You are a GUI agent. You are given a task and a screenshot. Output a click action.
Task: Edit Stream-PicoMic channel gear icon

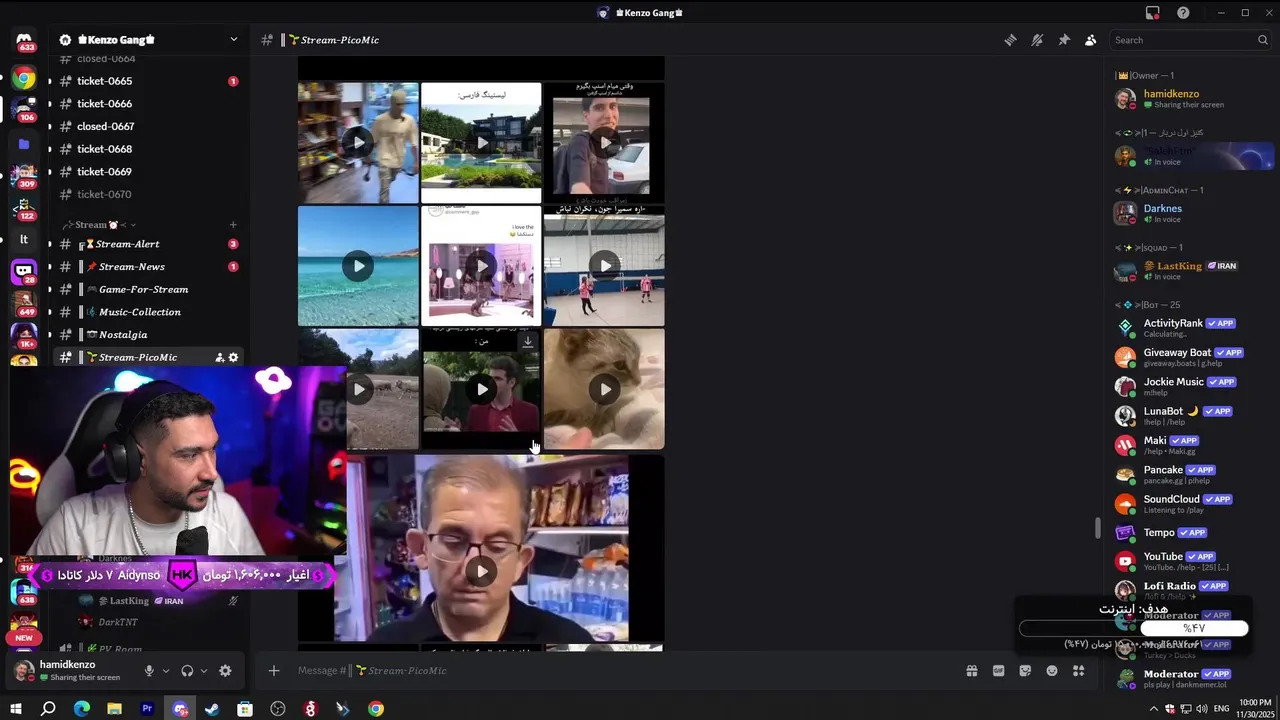click(234, 357)
